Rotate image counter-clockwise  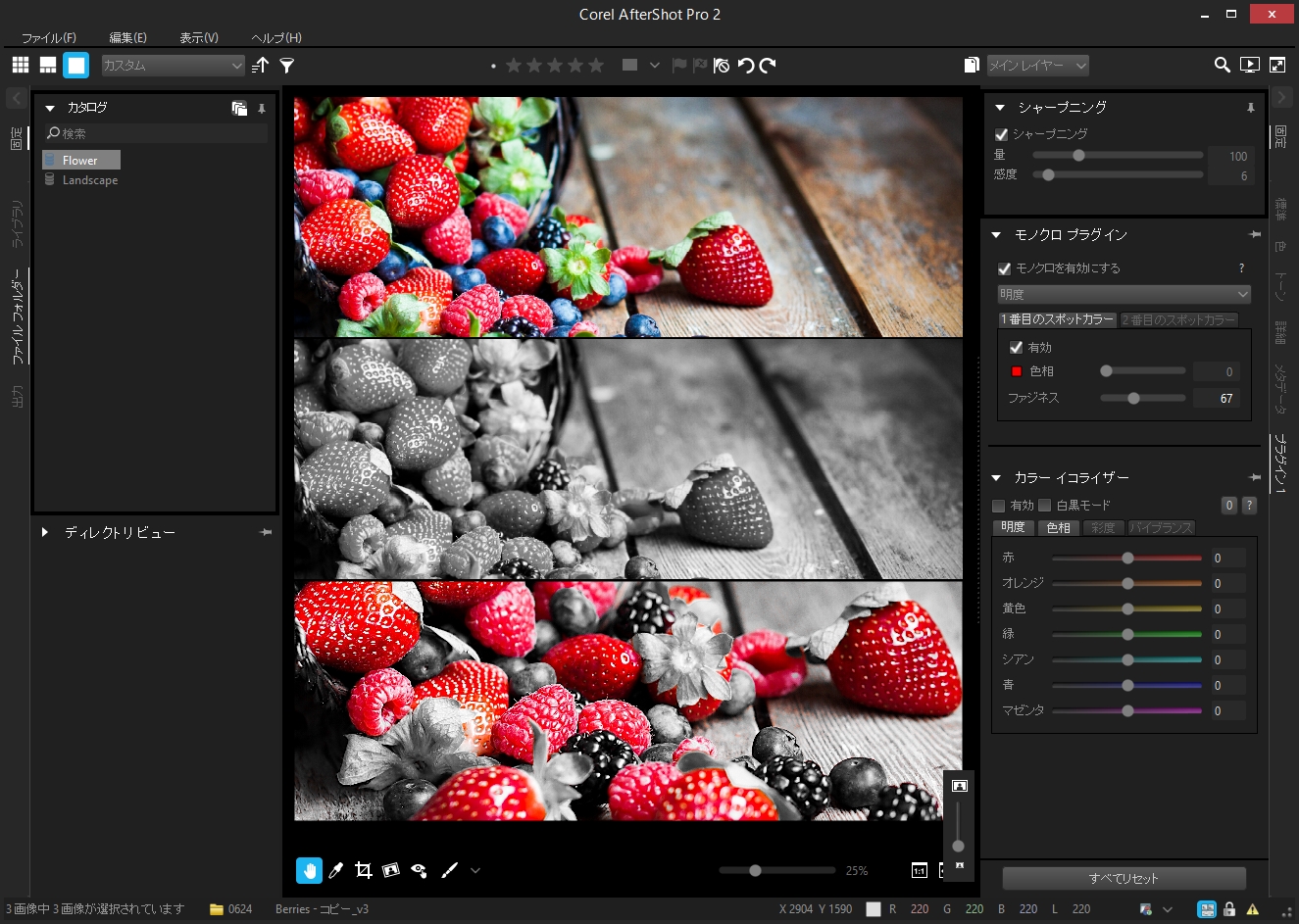(x=746, y=66)
